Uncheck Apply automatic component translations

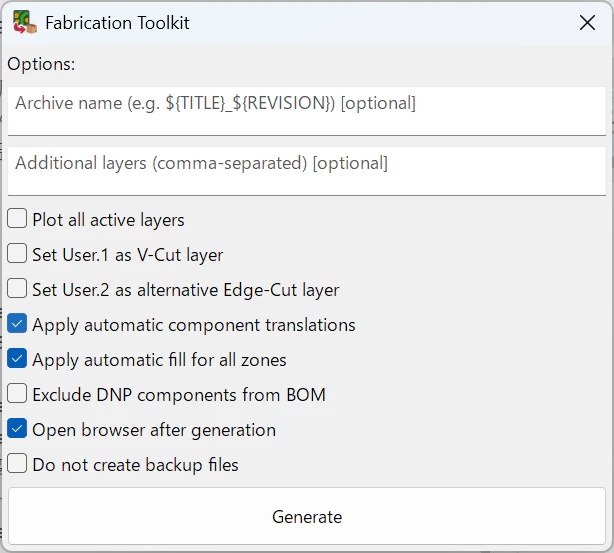(17, 323)
